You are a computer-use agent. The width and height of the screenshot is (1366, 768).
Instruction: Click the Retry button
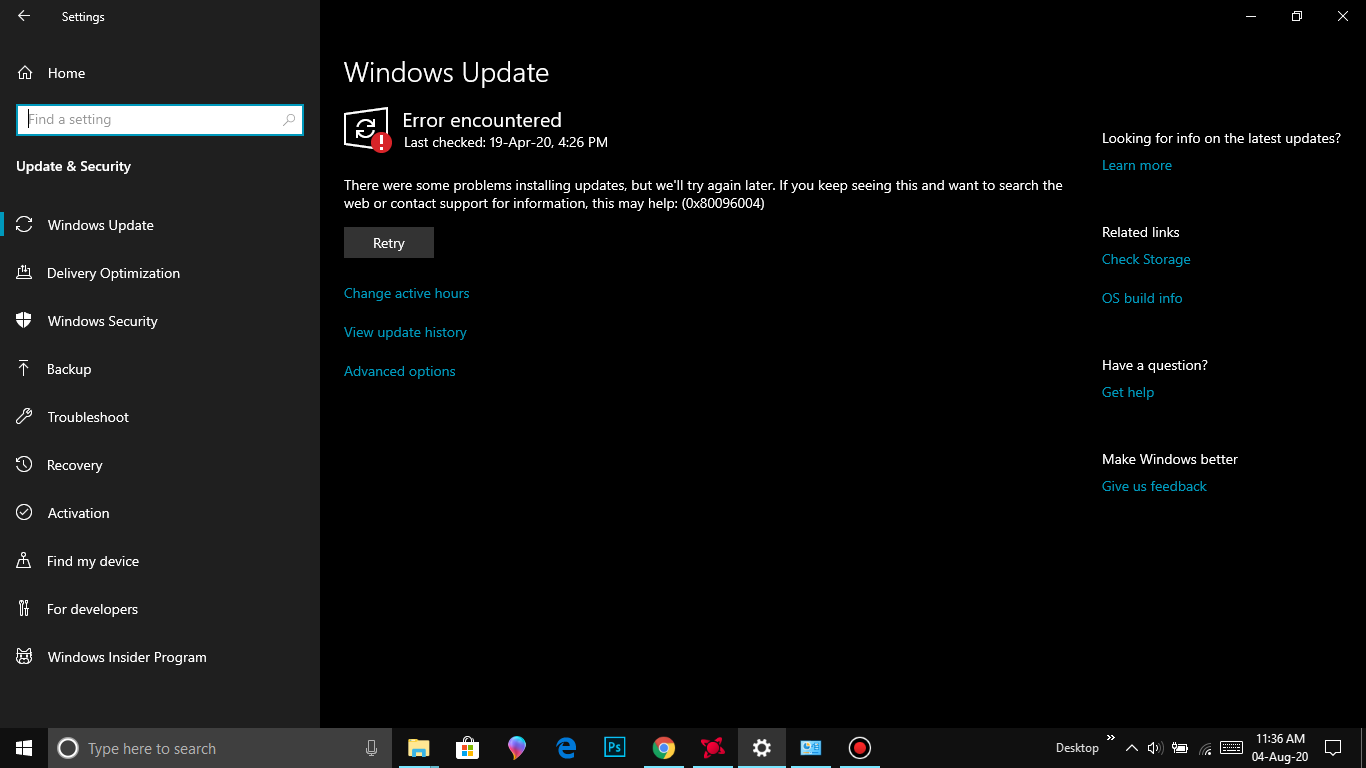[x=389, y=243]
